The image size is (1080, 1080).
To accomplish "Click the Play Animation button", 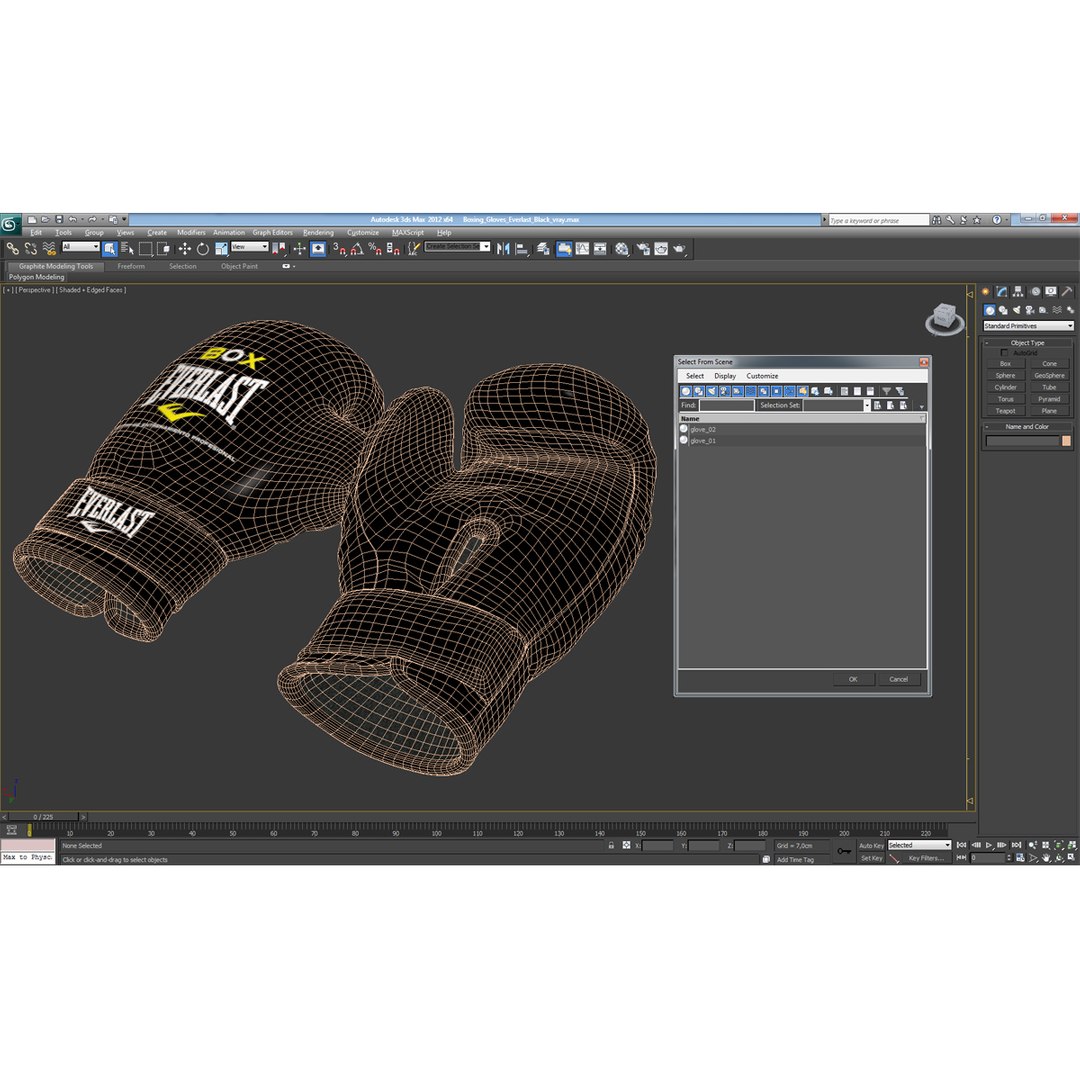I will (989, 845).
